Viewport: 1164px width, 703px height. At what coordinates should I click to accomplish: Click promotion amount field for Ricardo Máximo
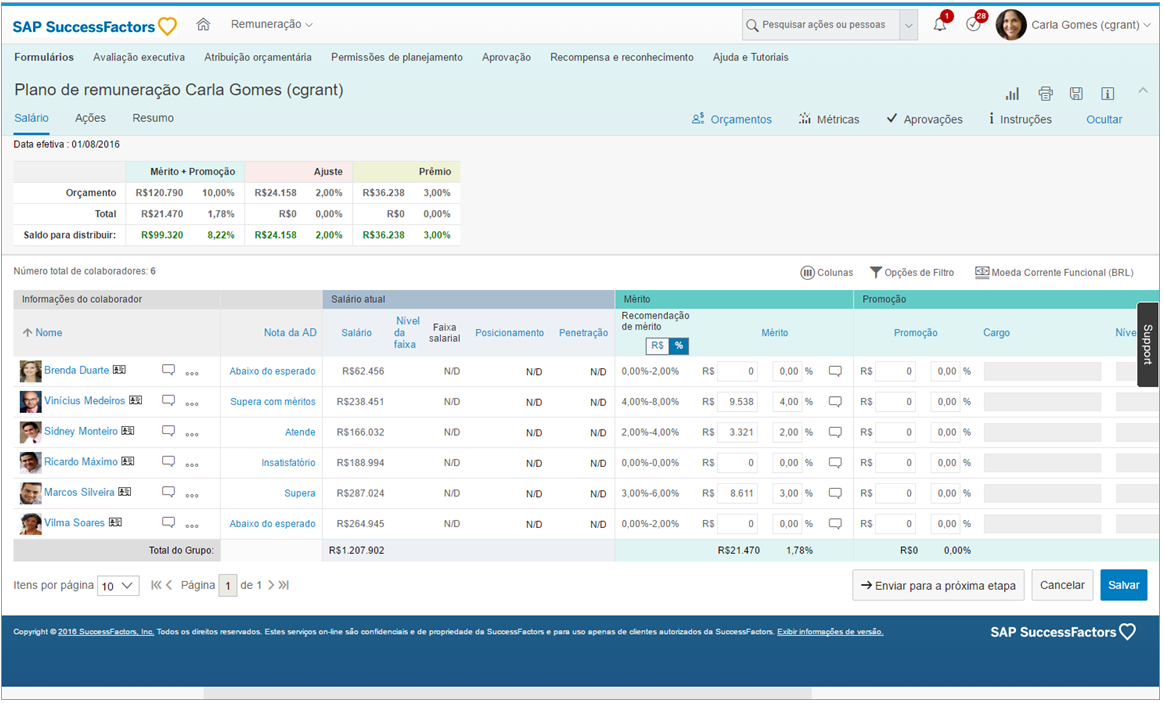coord(895,462)
